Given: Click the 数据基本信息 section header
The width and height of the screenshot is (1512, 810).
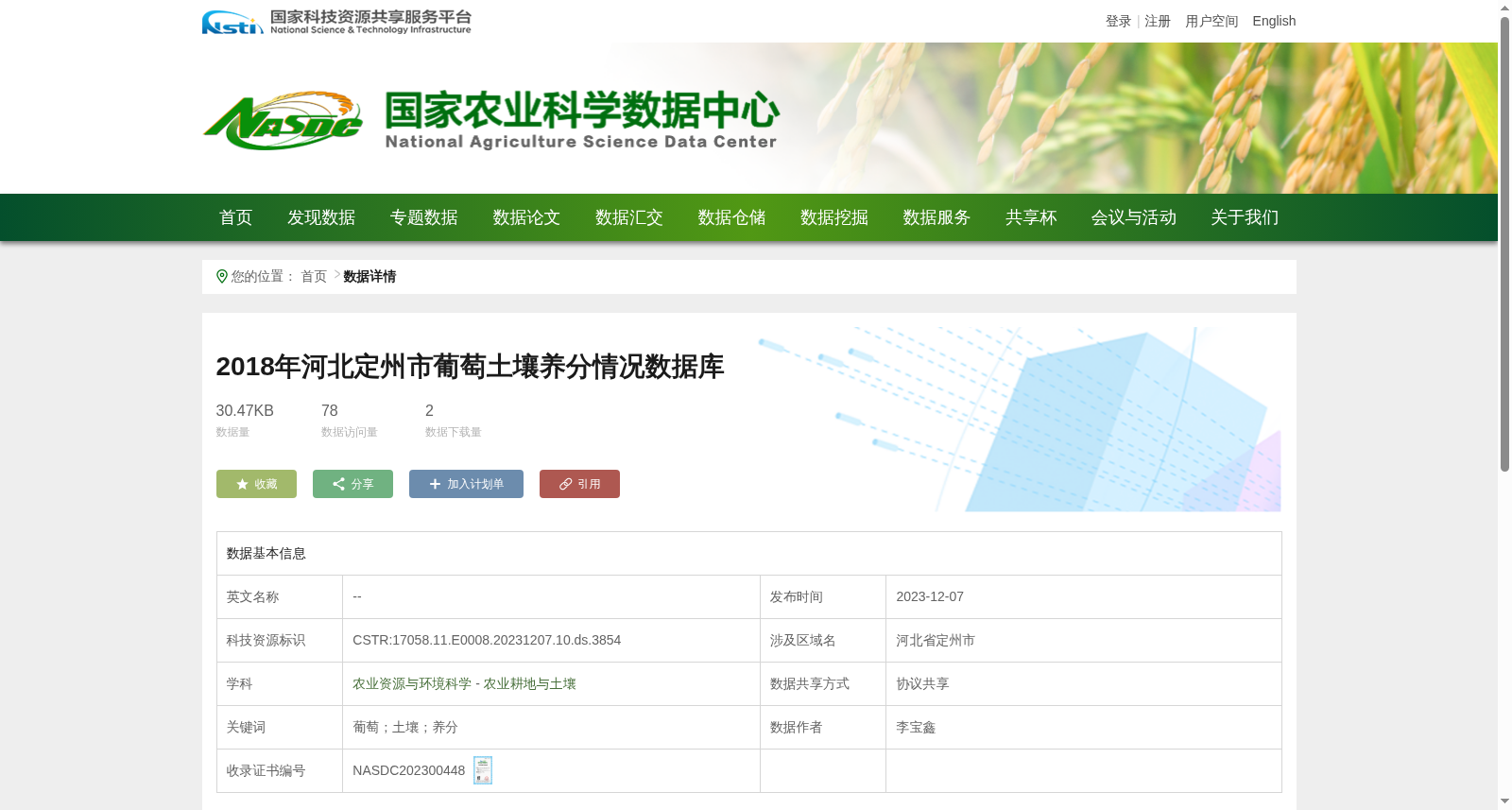Looking at the screenshot, I should (266, 553).
